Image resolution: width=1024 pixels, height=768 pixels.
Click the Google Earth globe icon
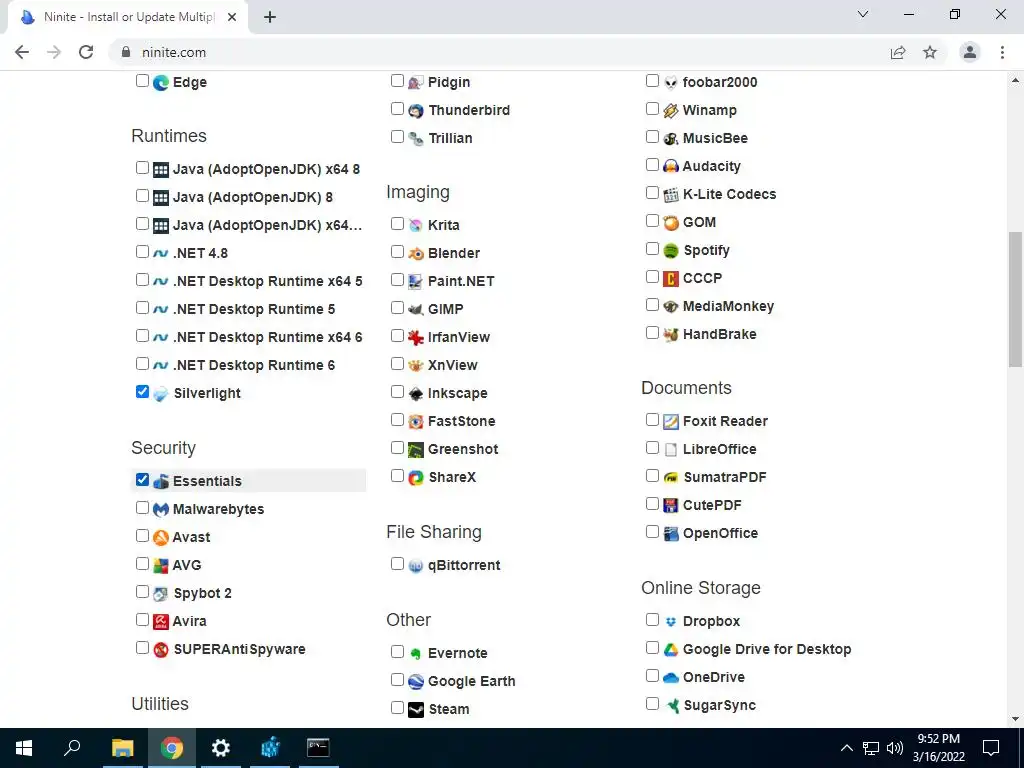[416, 682]
